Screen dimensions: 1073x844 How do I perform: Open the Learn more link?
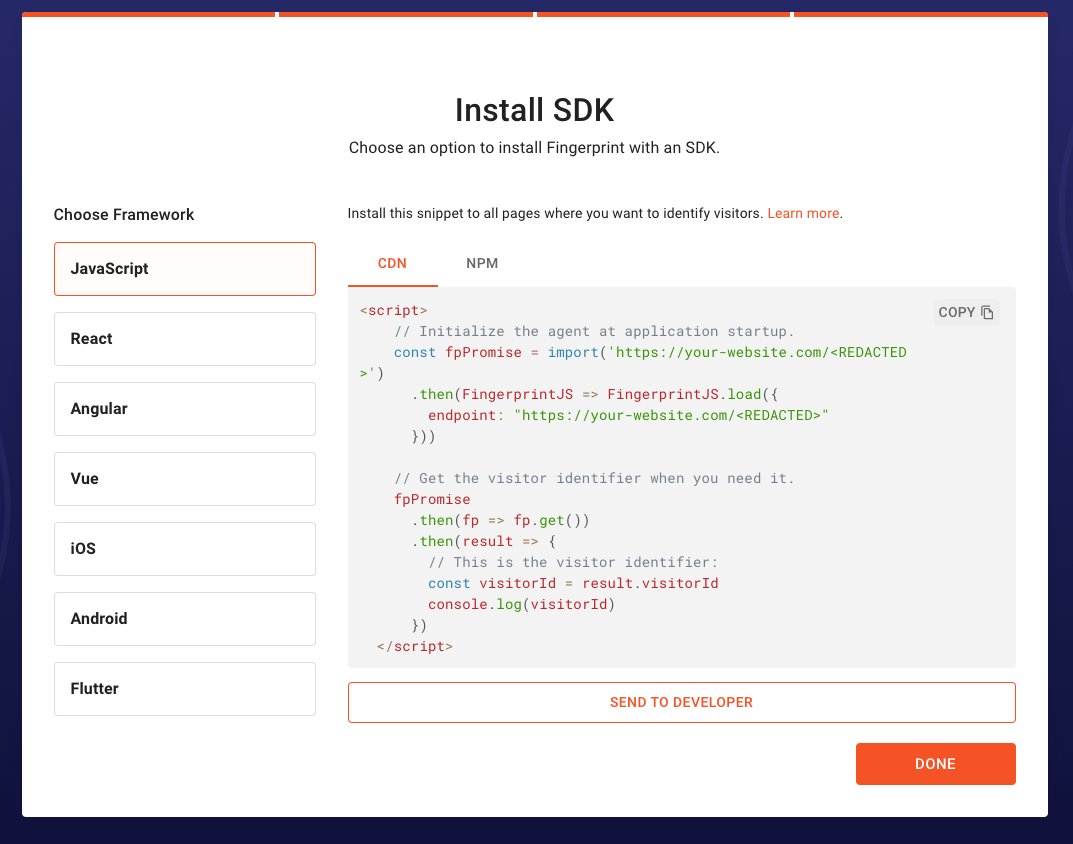pyautogui.click(x=803, y=214)
